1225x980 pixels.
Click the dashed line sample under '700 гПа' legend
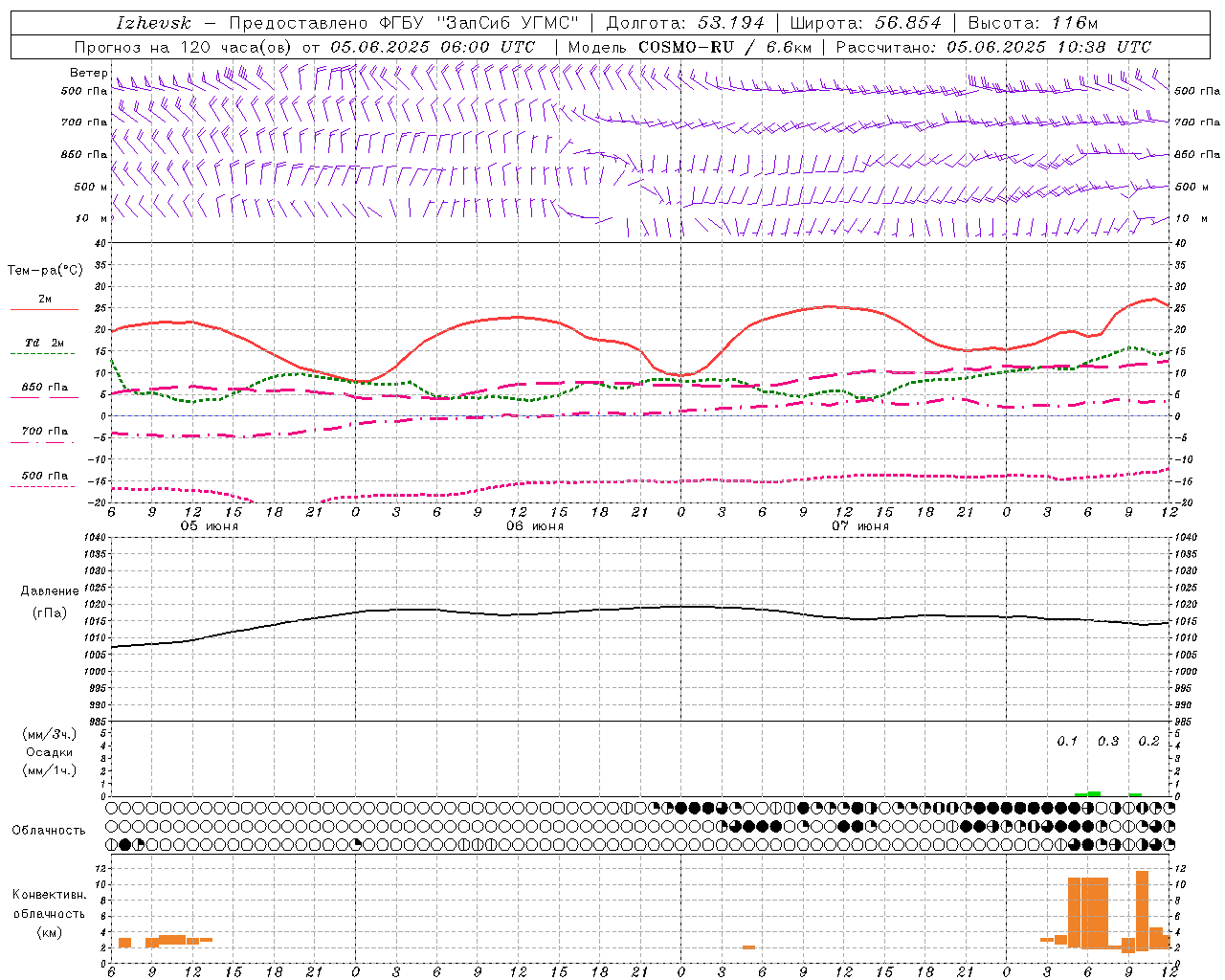44,443
